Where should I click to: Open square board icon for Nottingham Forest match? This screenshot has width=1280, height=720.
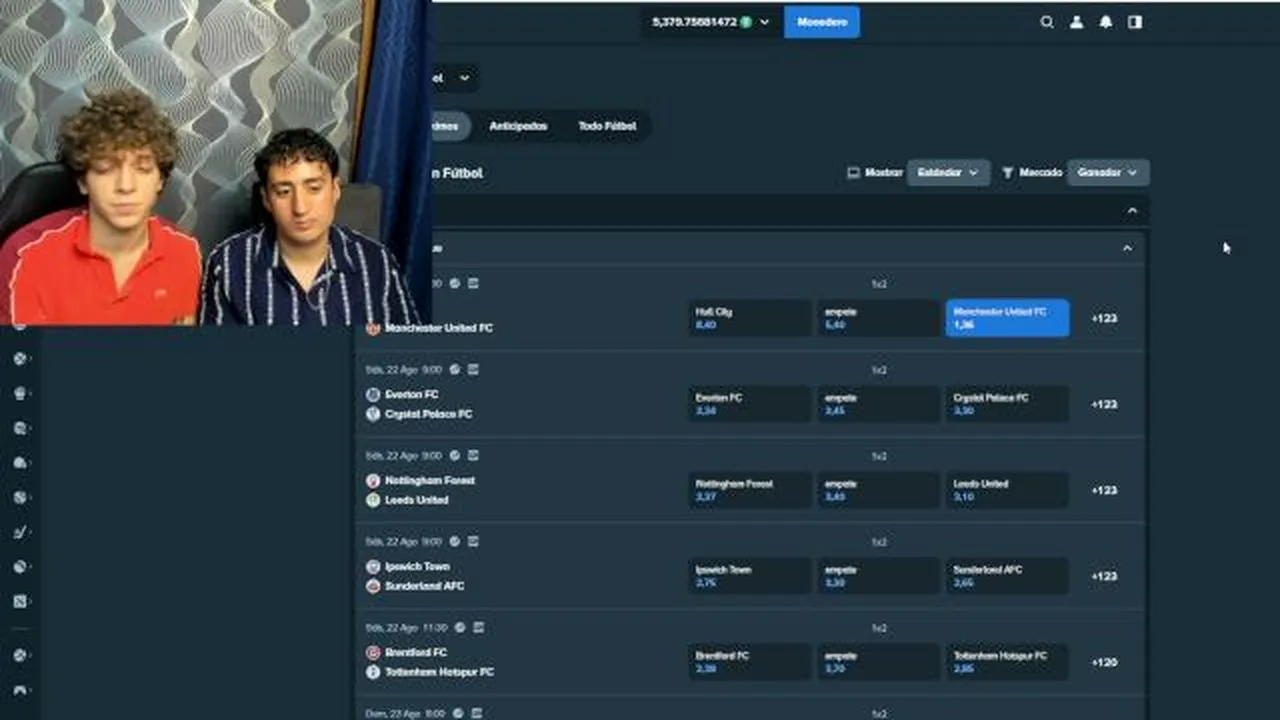pyautogui.click(x=473, y=455)
